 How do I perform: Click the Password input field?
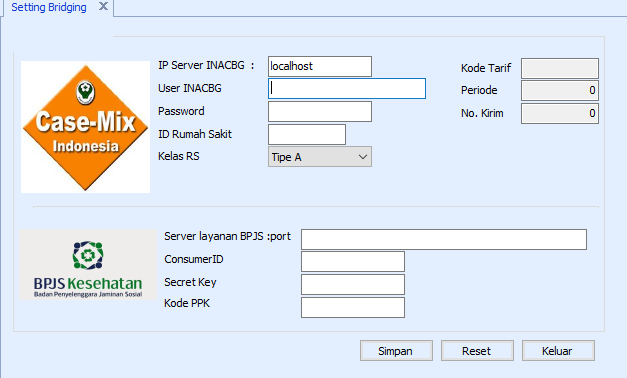point(319,111)
